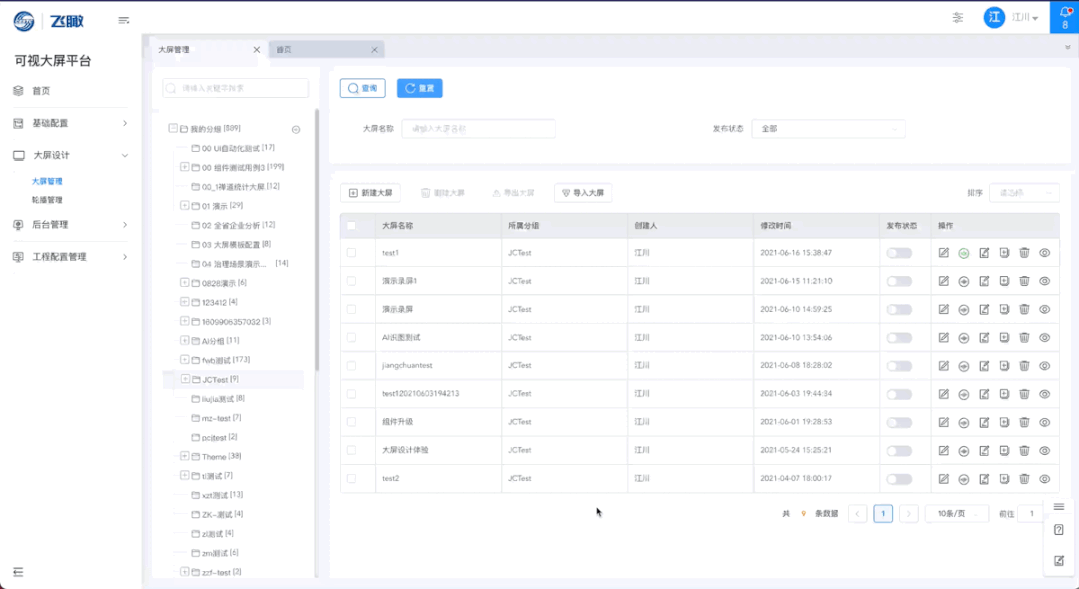Preview AI运图测试 using its eye icon
The image size is (1079, 589).
coord(1044,338)
